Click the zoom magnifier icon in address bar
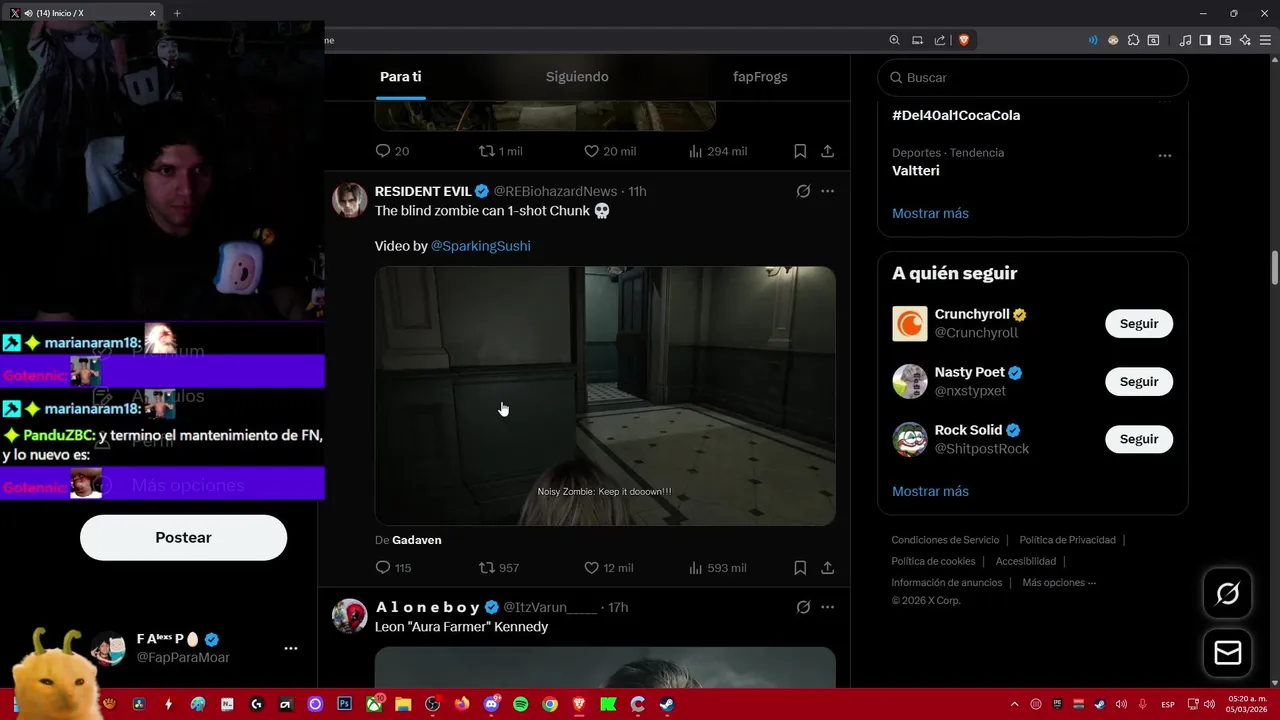This screenshot has width=1280, height=720. (894, 40)
